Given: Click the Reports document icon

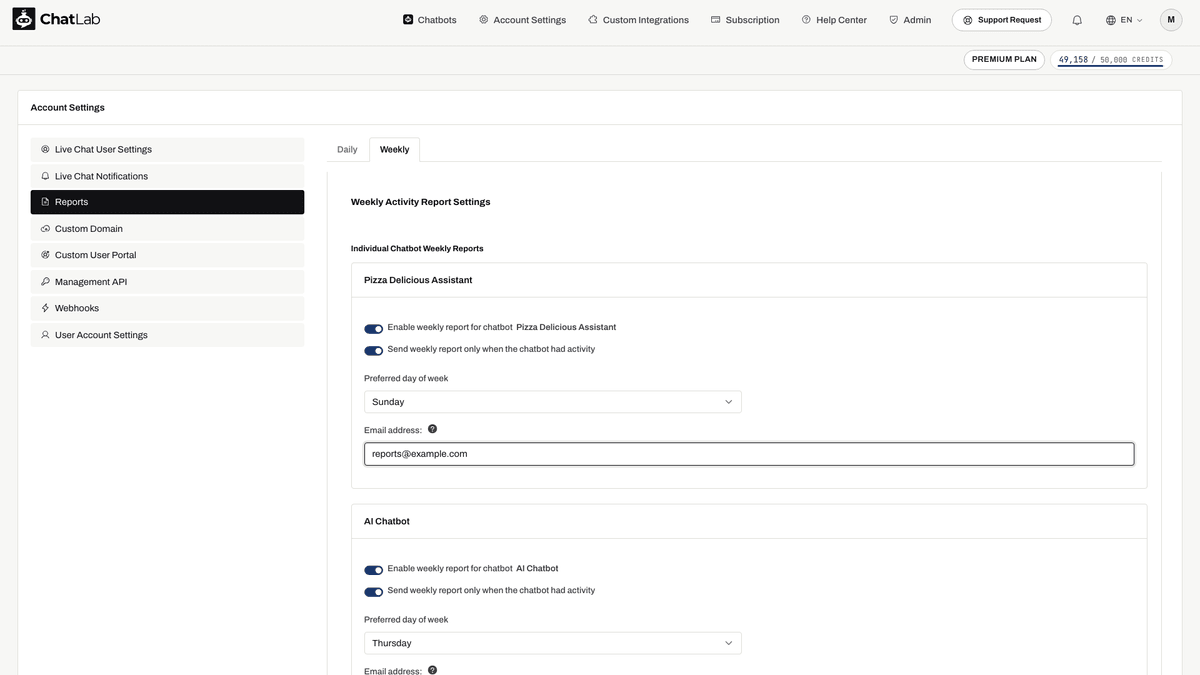Looking at the screenshot, I should pyautogui.click(x=45, y=202).
